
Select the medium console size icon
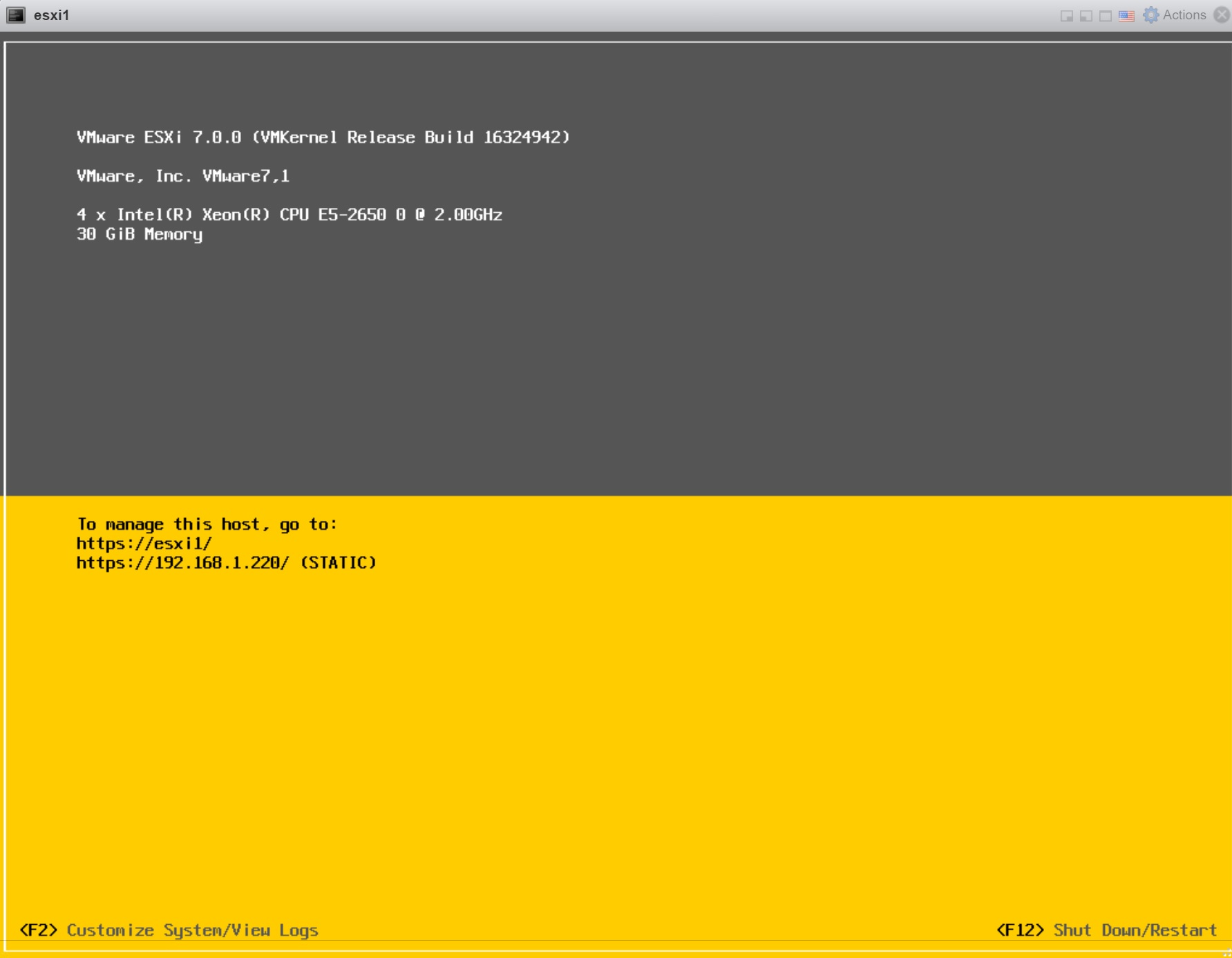(x=1086, y=16)
